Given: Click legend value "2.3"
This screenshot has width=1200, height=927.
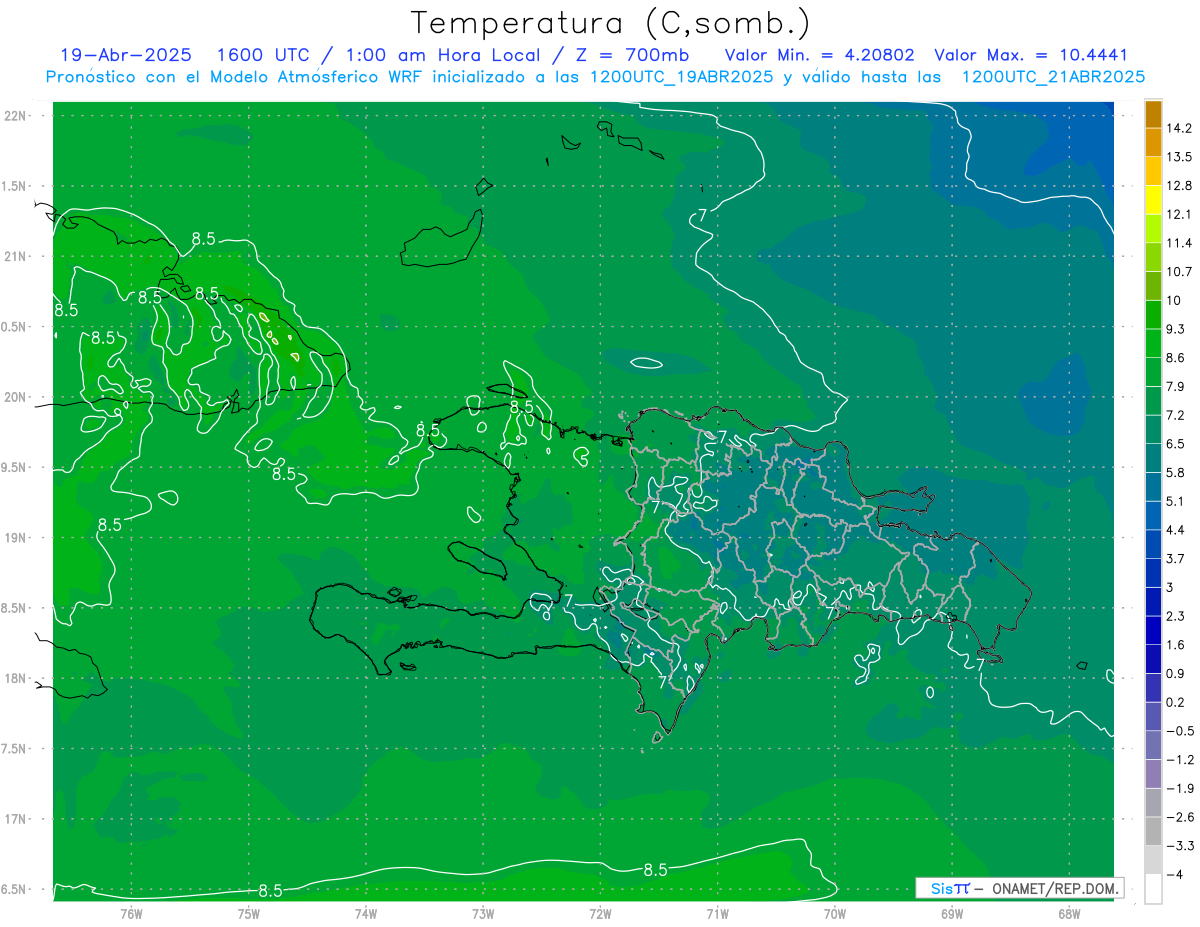Looking at the screenshot, I should [1176, 616].
